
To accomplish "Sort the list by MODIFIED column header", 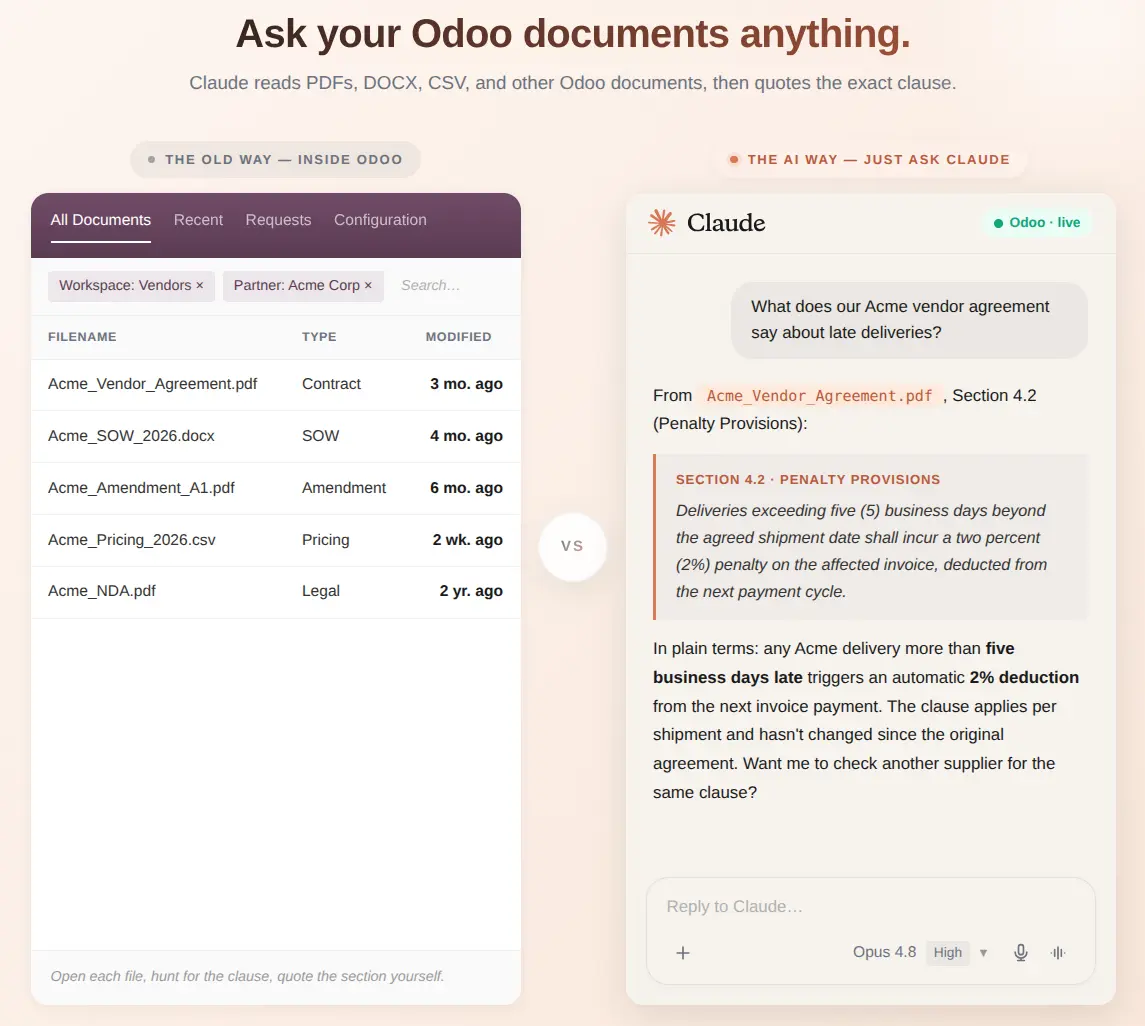I will (x=458, y=337).
